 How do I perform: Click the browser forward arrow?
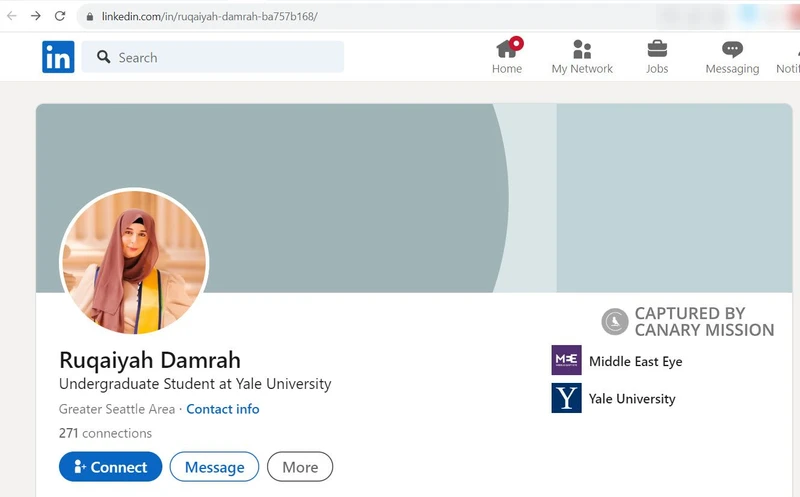pos(36,16)
